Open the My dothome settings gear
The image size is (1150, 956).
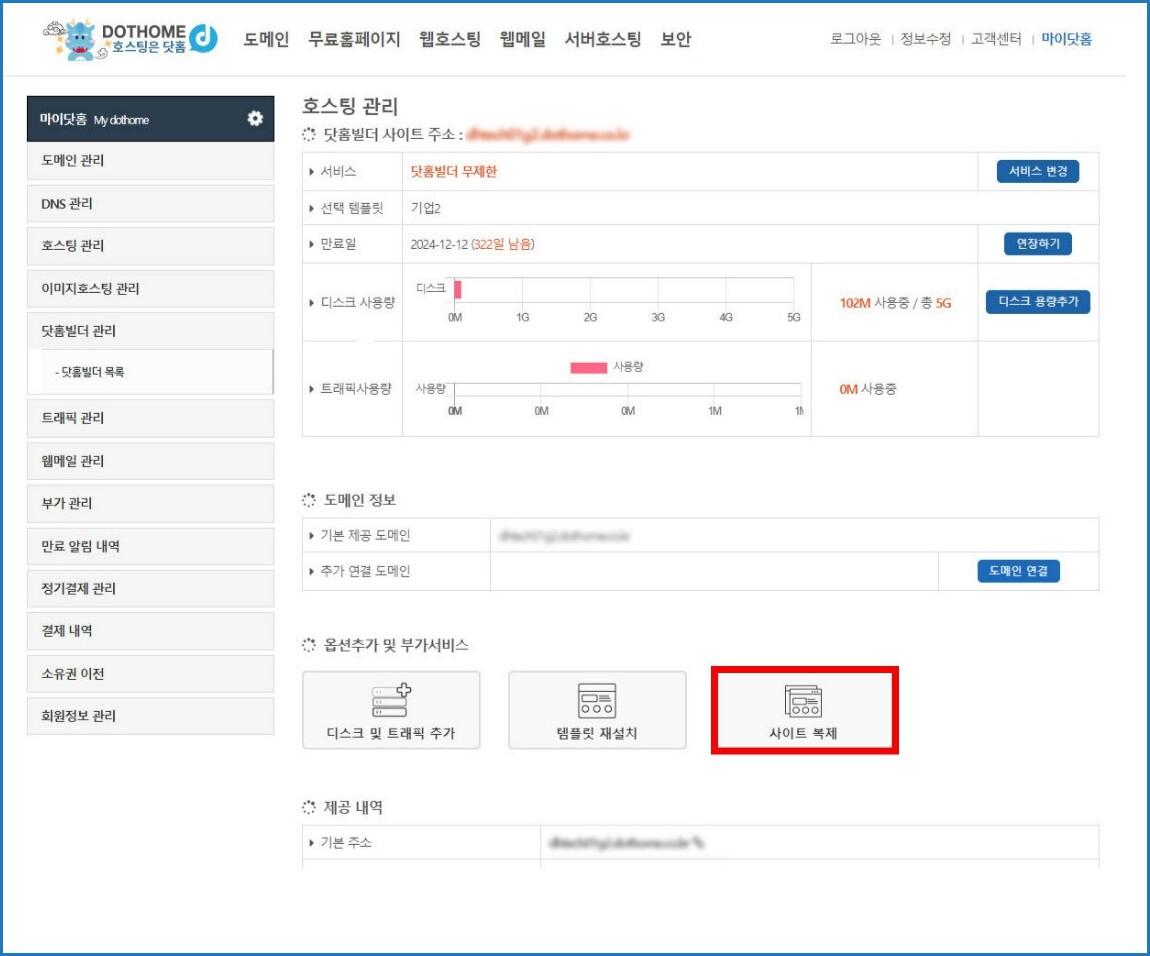(255, 119)
